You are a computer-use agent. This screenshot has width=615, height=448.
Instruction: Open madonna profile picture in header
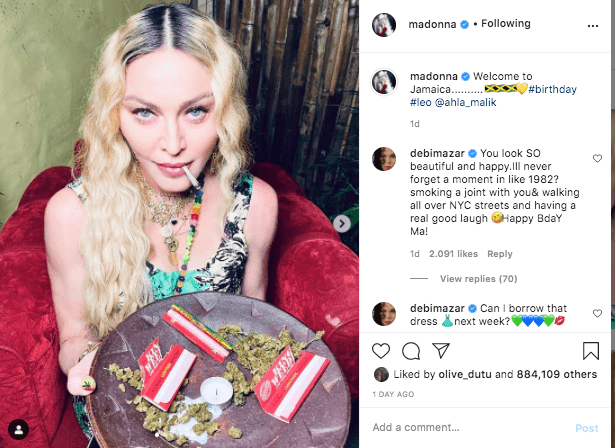[x=384, y=25]
